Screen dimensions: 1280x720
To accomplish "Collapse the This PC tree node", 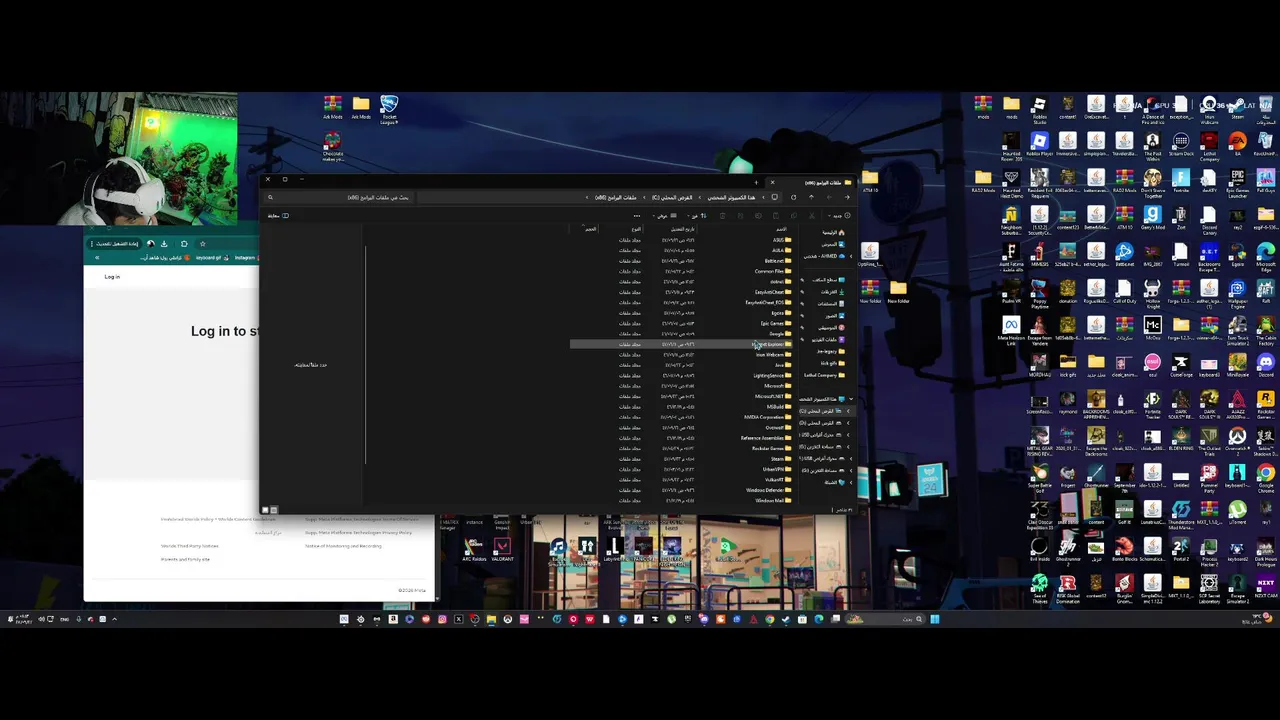I will click(x=851, y=399).
